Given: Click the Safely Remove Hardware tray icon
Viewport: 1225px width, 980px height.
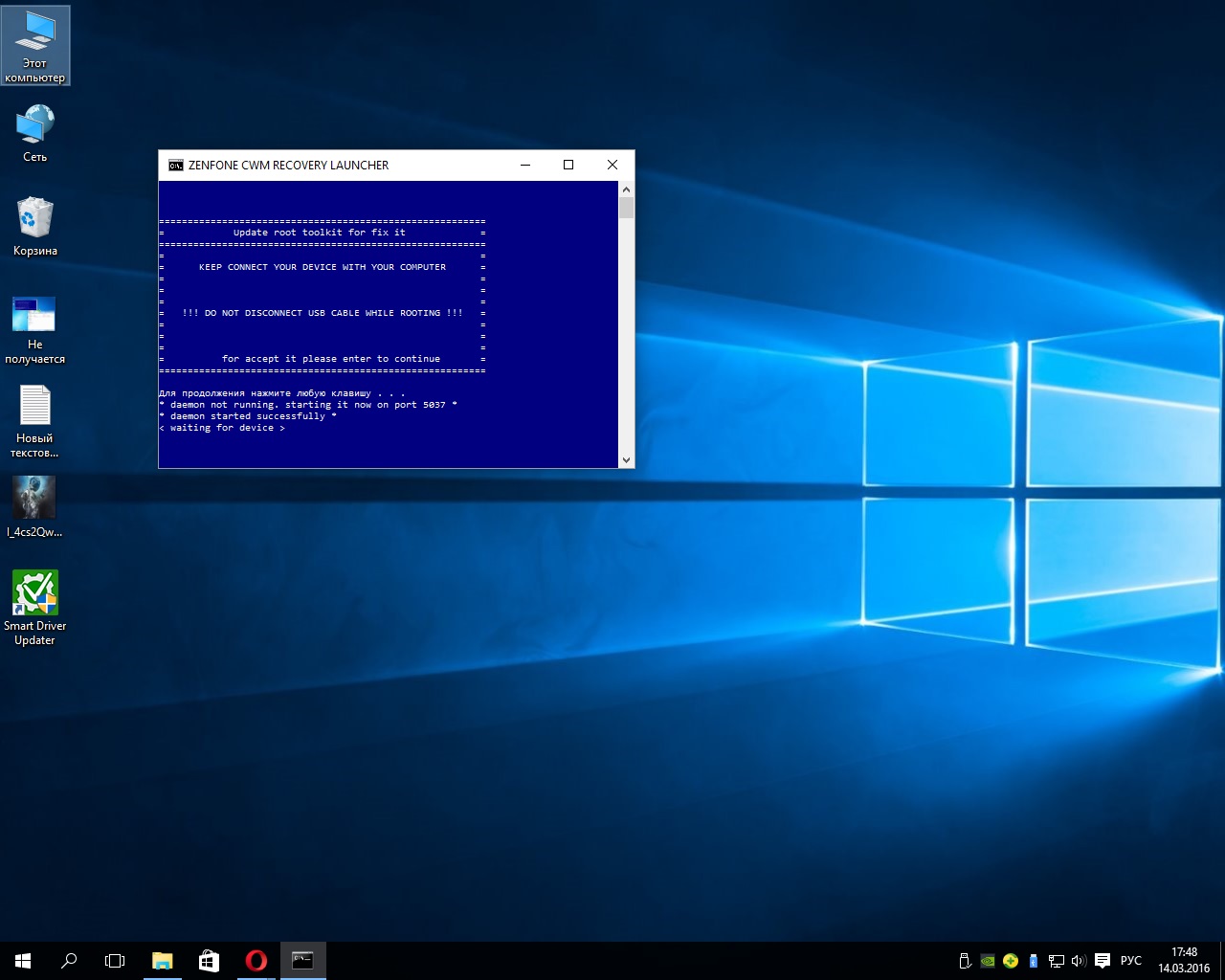Looking at the screenshot, I should (965, 961).
